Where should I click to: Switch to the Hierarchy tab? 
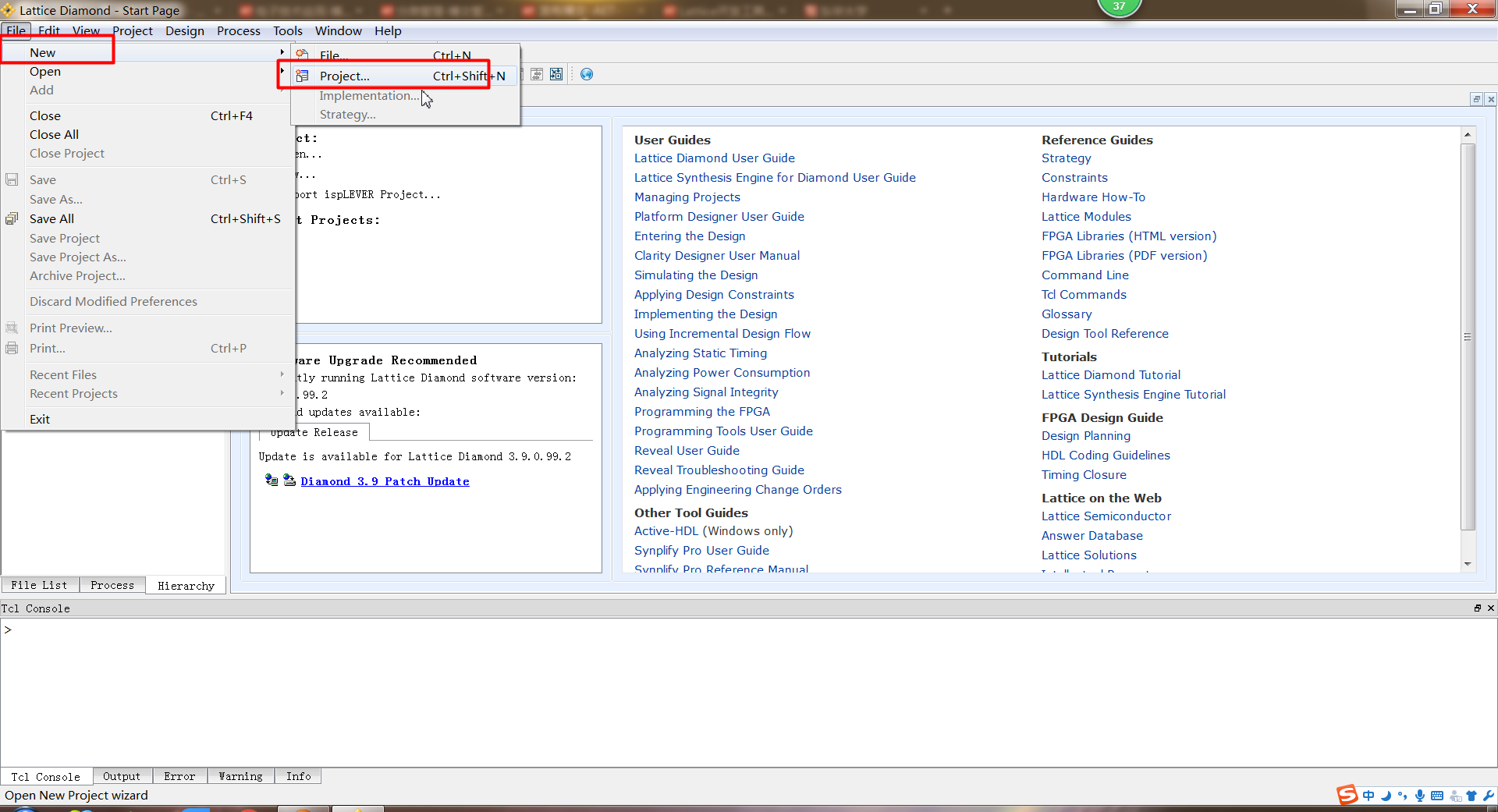click(x=186, y=586)
